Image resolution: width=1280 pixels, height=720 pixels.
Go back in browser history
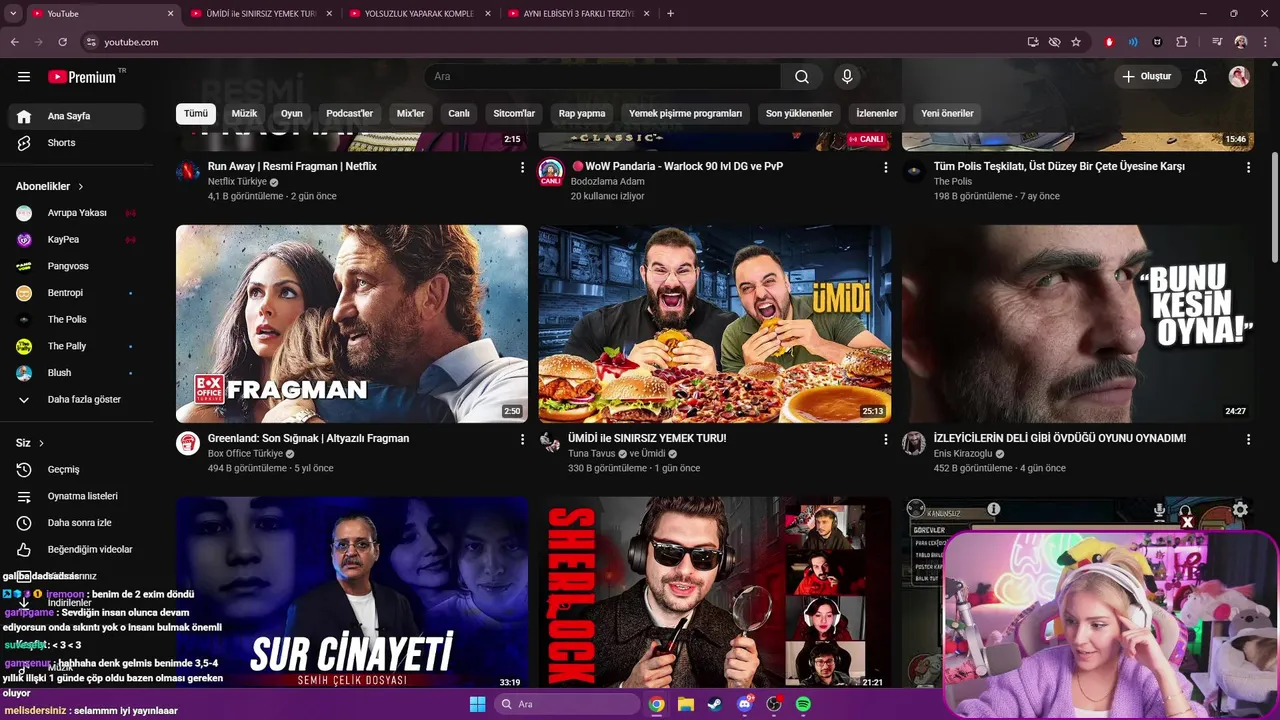pos(14,42)
